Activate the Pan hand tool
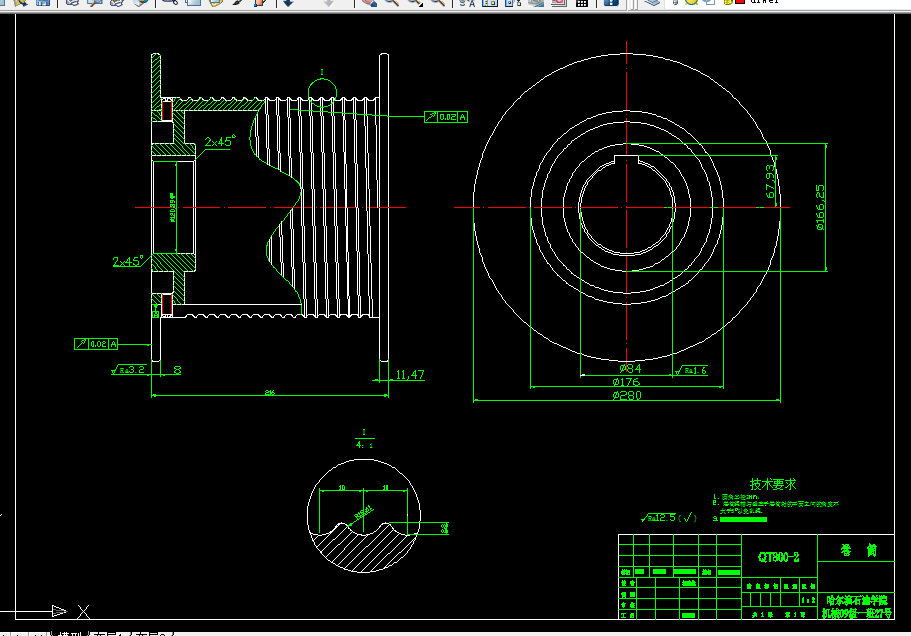Screen dimensions: 911x636 point(369,2)
